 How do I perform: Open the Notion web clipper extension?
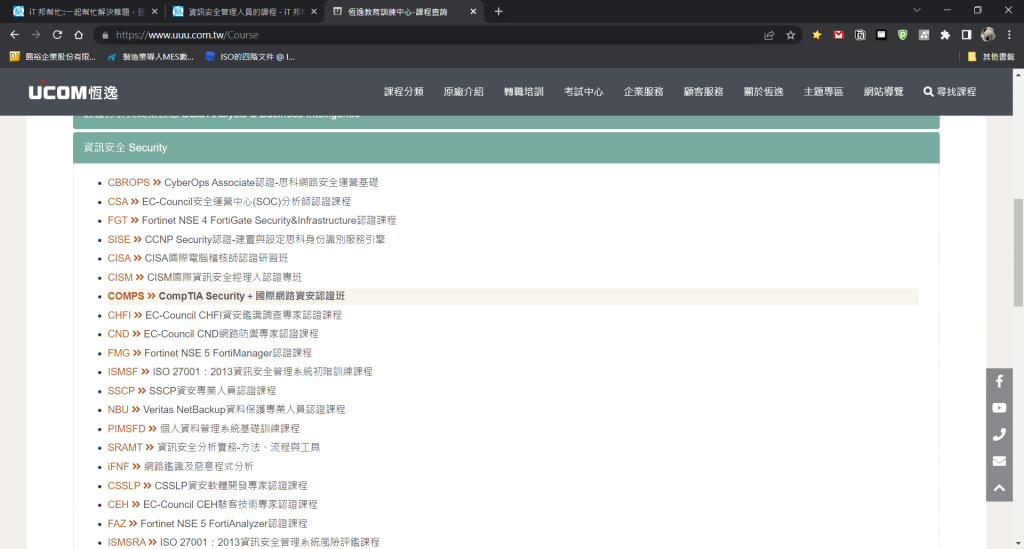click(x=860, y=35)
